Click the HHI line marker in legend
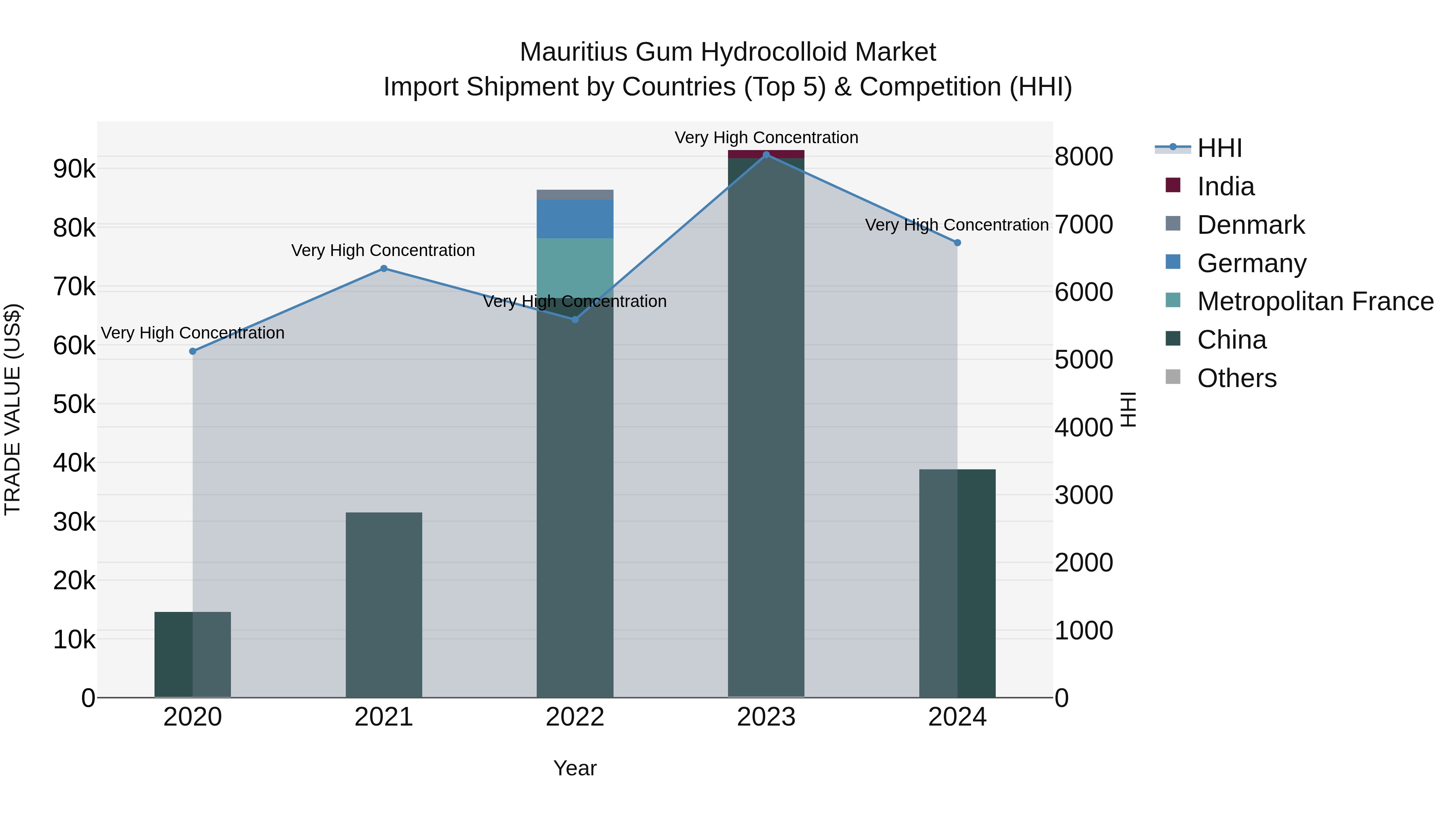 click(1173, 147)
